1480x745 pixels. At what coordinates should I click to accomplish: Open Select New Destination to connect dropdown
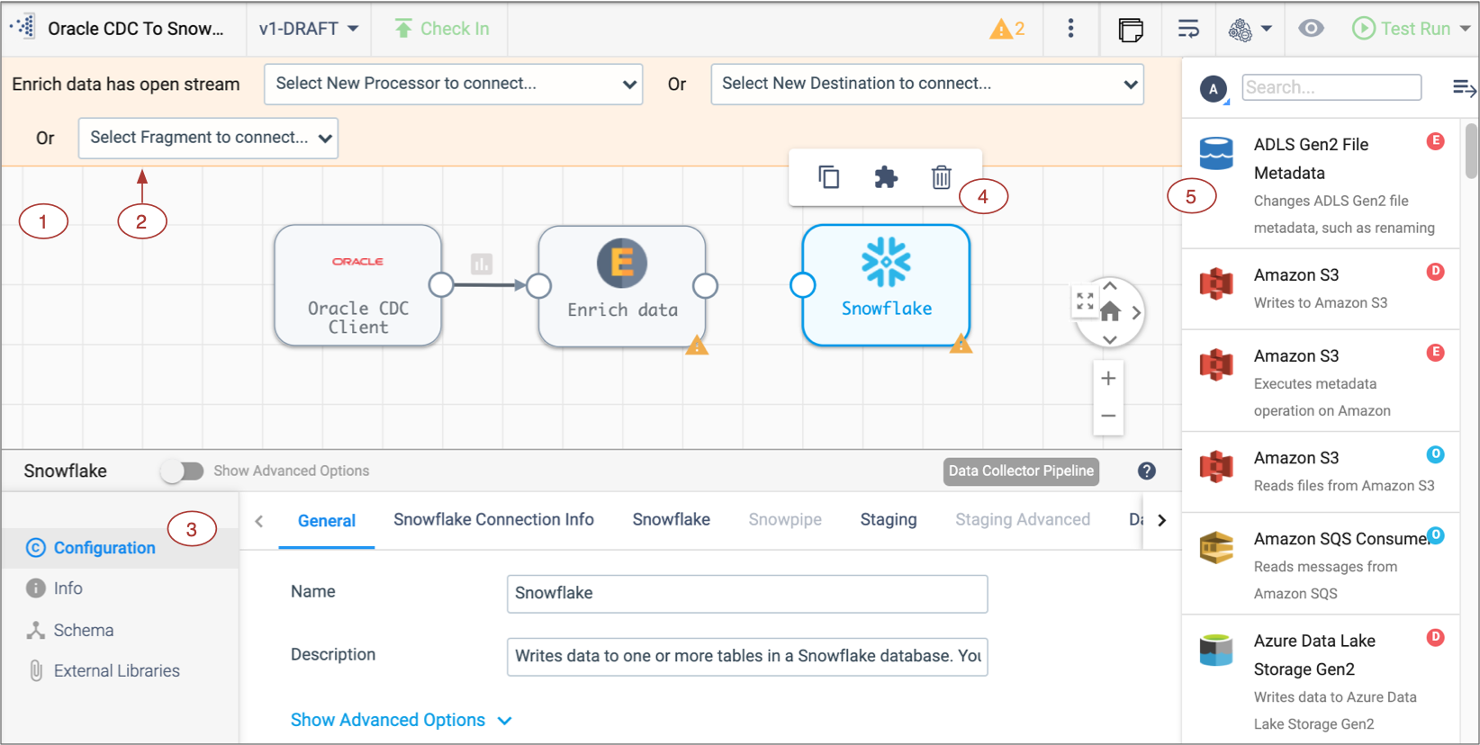click(927, 84)
